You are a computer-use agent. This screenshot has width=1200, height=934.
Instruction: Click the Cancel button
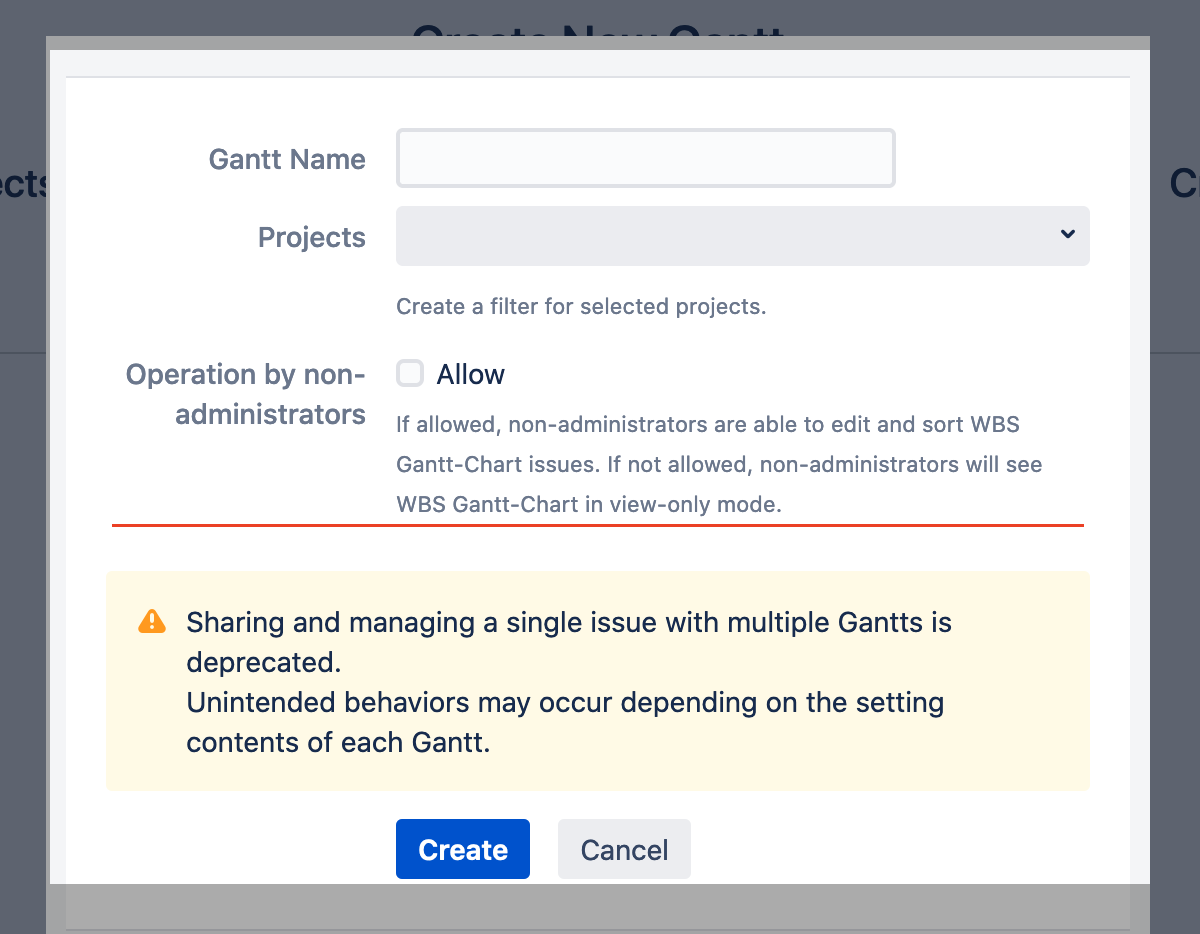[x=624, y=850]
